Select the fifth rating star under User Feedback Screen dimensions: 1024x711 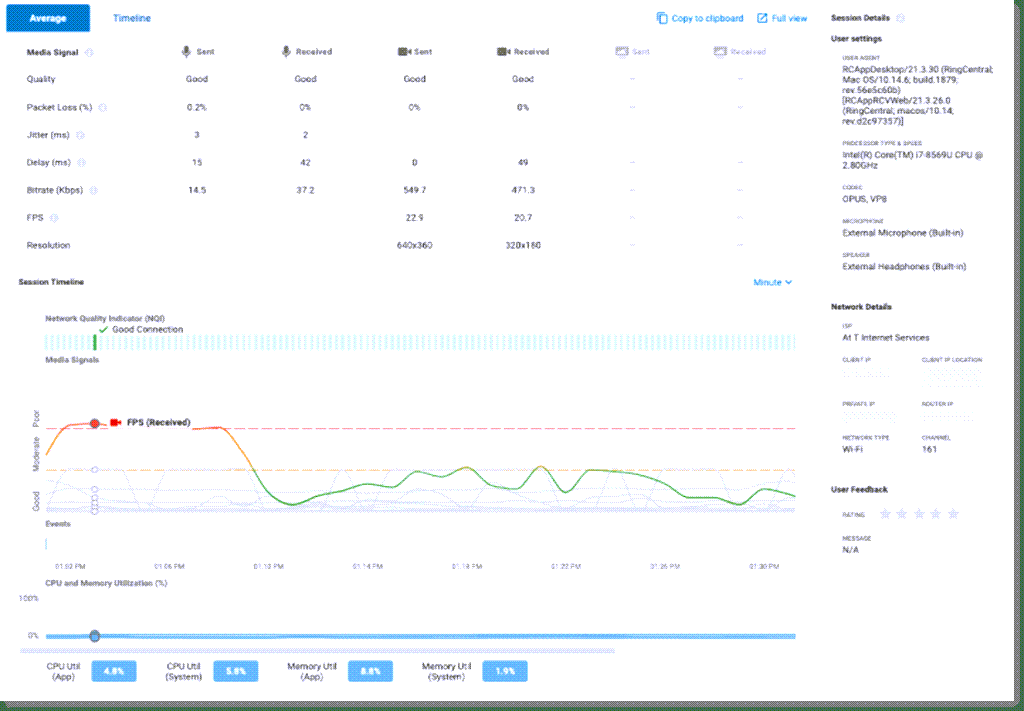(x=952, y=513)
